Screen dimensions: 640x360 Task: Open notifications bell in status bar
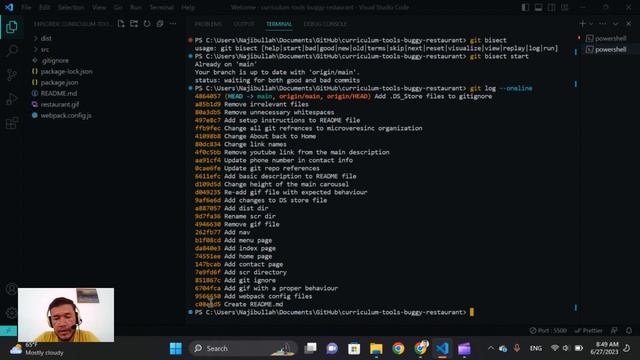pos(629,331)
